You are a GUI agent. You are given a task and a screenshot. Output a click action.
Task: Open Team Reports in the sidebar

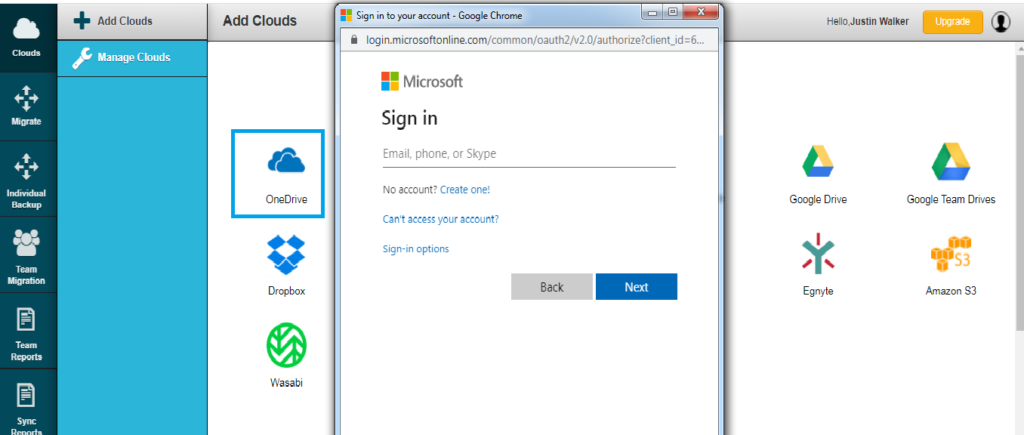tap(28, 331)
